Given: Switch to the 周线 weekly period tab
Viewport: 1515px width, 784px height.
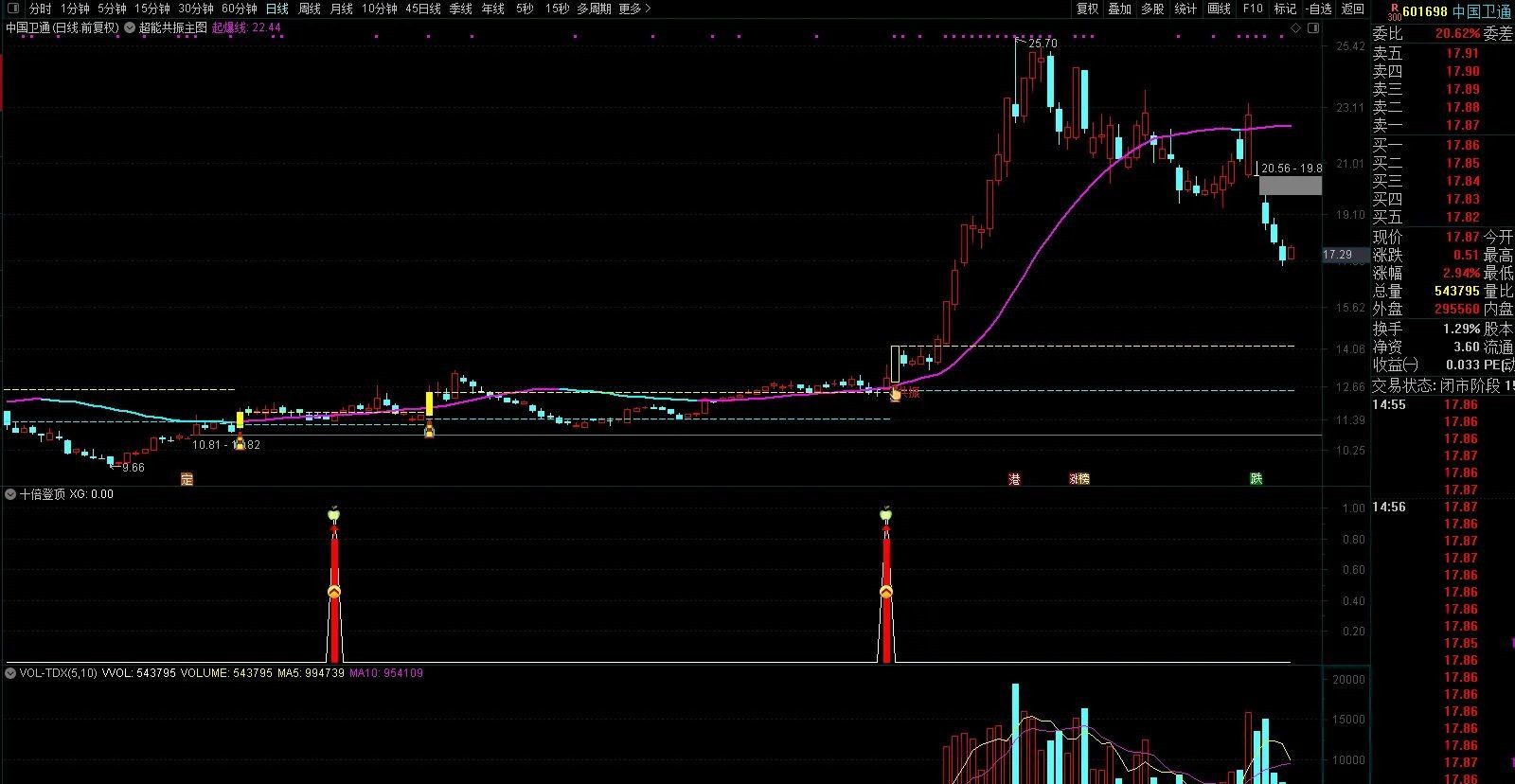Looking at the screenshot, I should click(310, 9).
